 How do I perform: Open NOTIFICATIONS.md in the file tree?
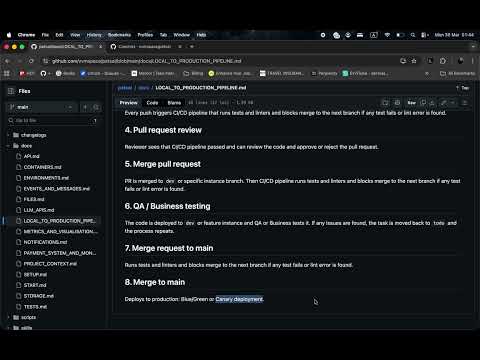pos(45,242)
